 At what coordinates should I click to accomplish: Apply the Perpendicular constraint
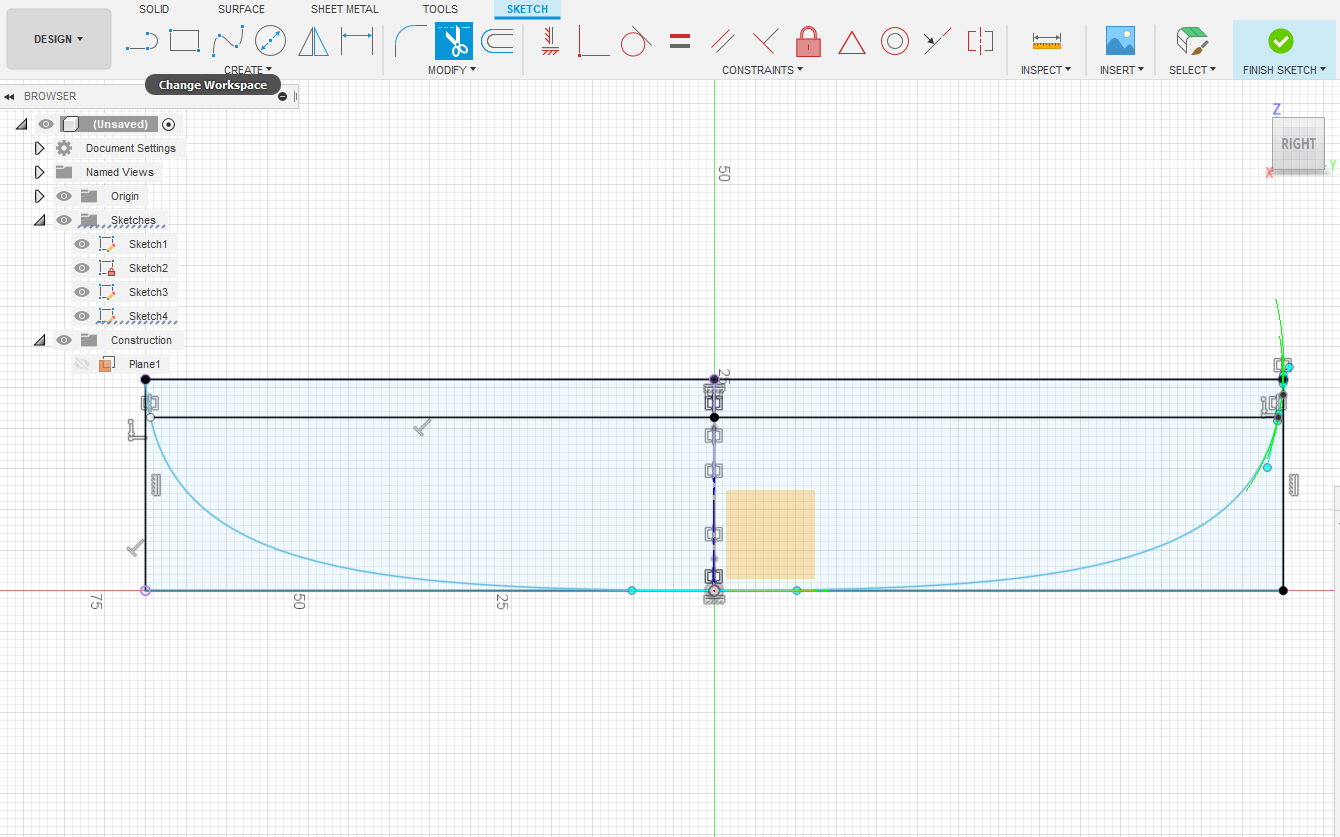tap(765, 41)
